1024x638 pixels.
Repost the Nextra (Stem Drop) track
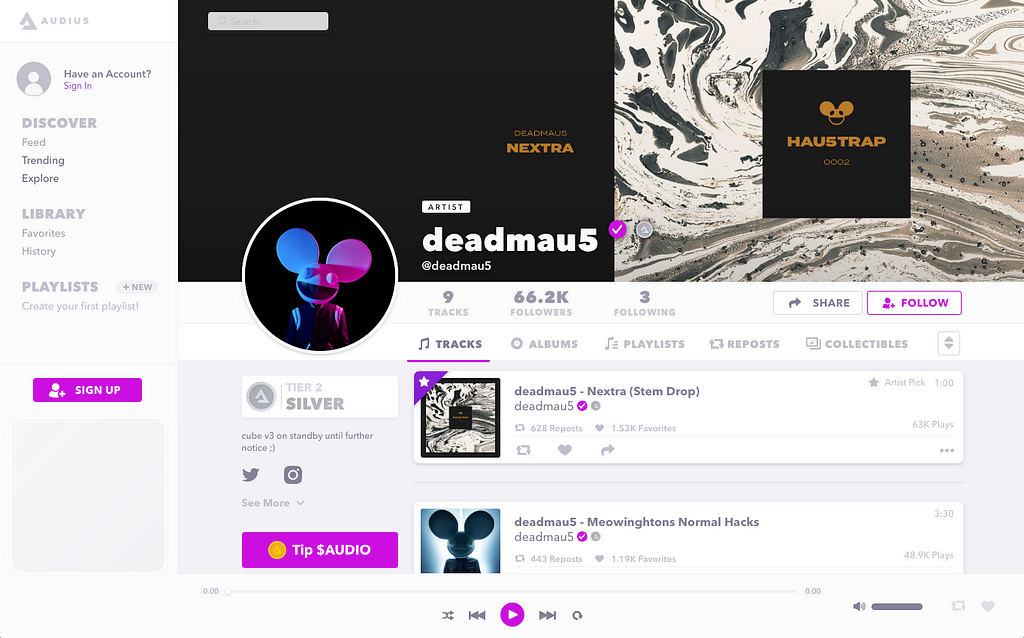(523, 450)
